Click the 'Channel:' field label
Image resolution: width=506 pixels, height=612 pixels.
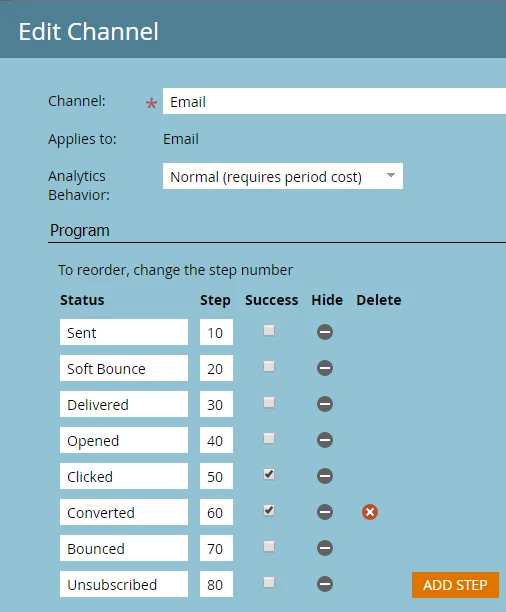pos(77,101)
